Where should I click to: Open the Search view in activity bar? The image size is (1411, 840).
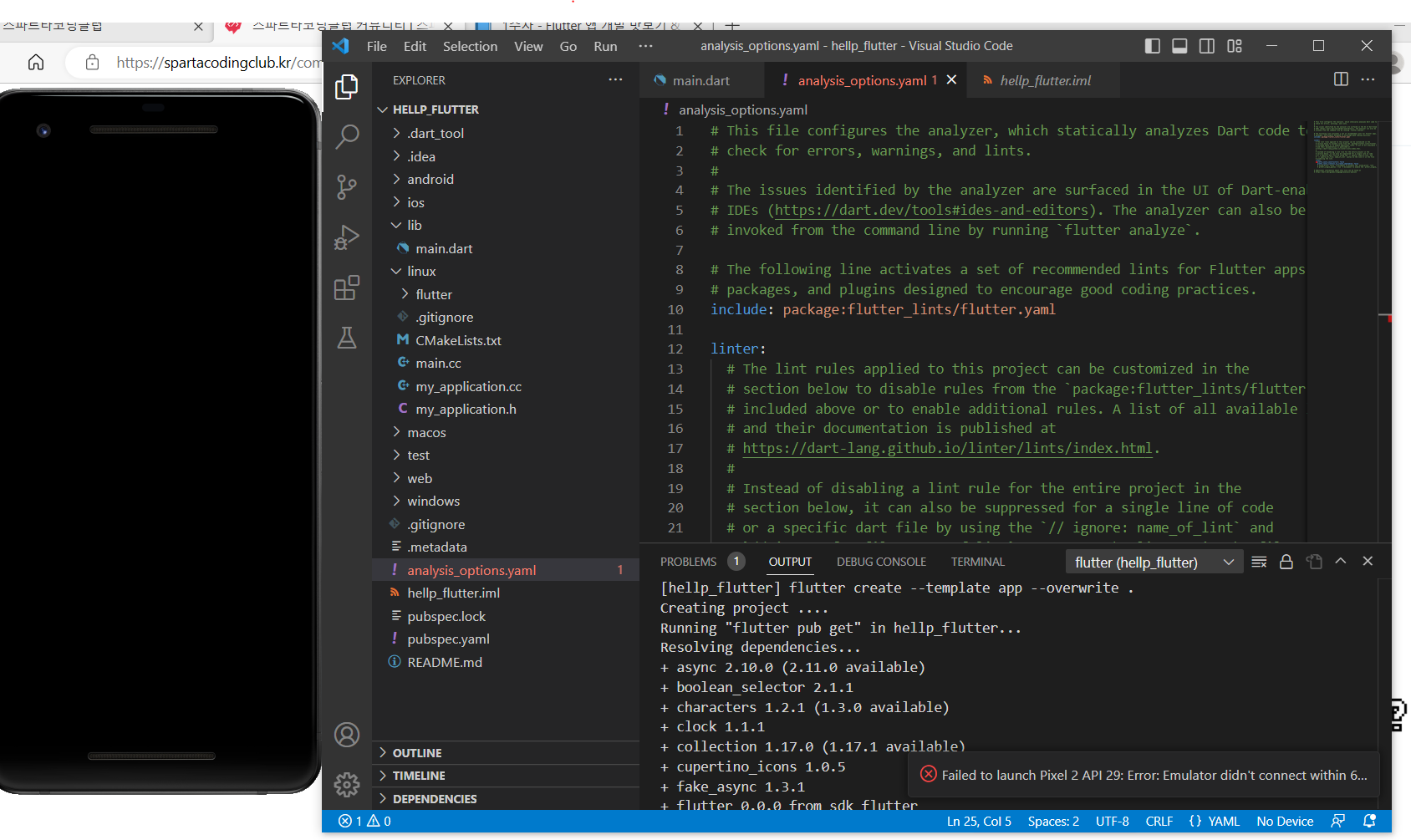coord(347,136)
